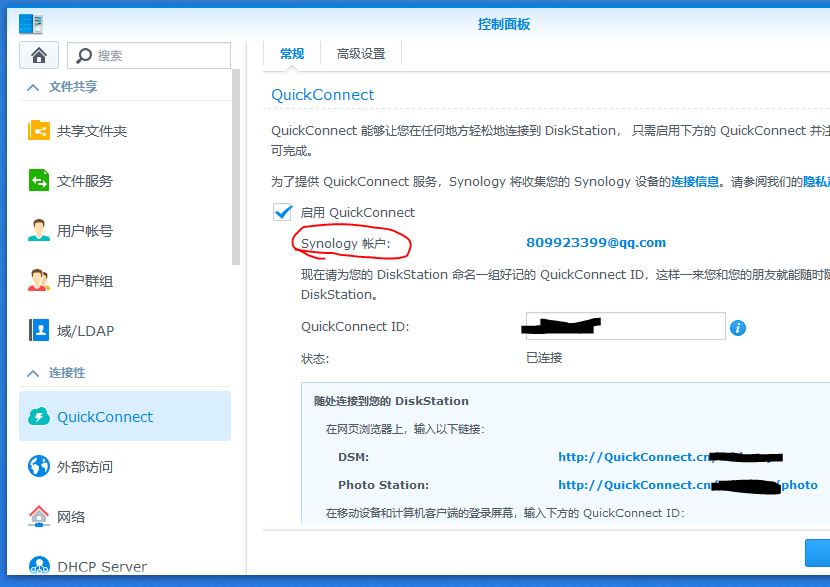
Task: Select 域/LDAP in sidebar
Action: (x=85, y=331)
